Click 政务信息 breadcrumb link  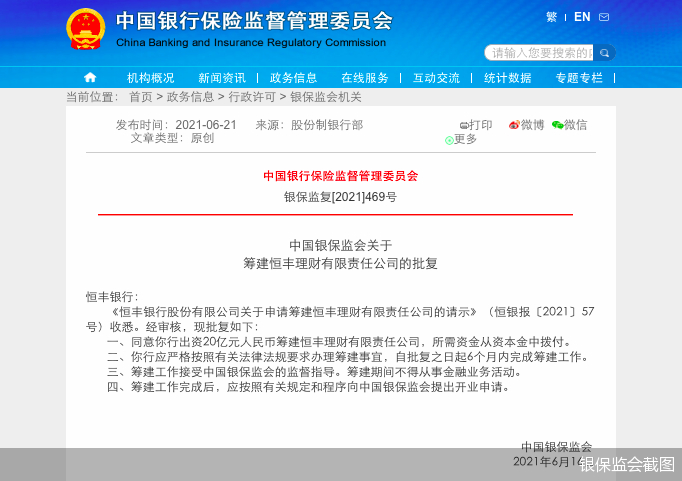tap(191, 97)
